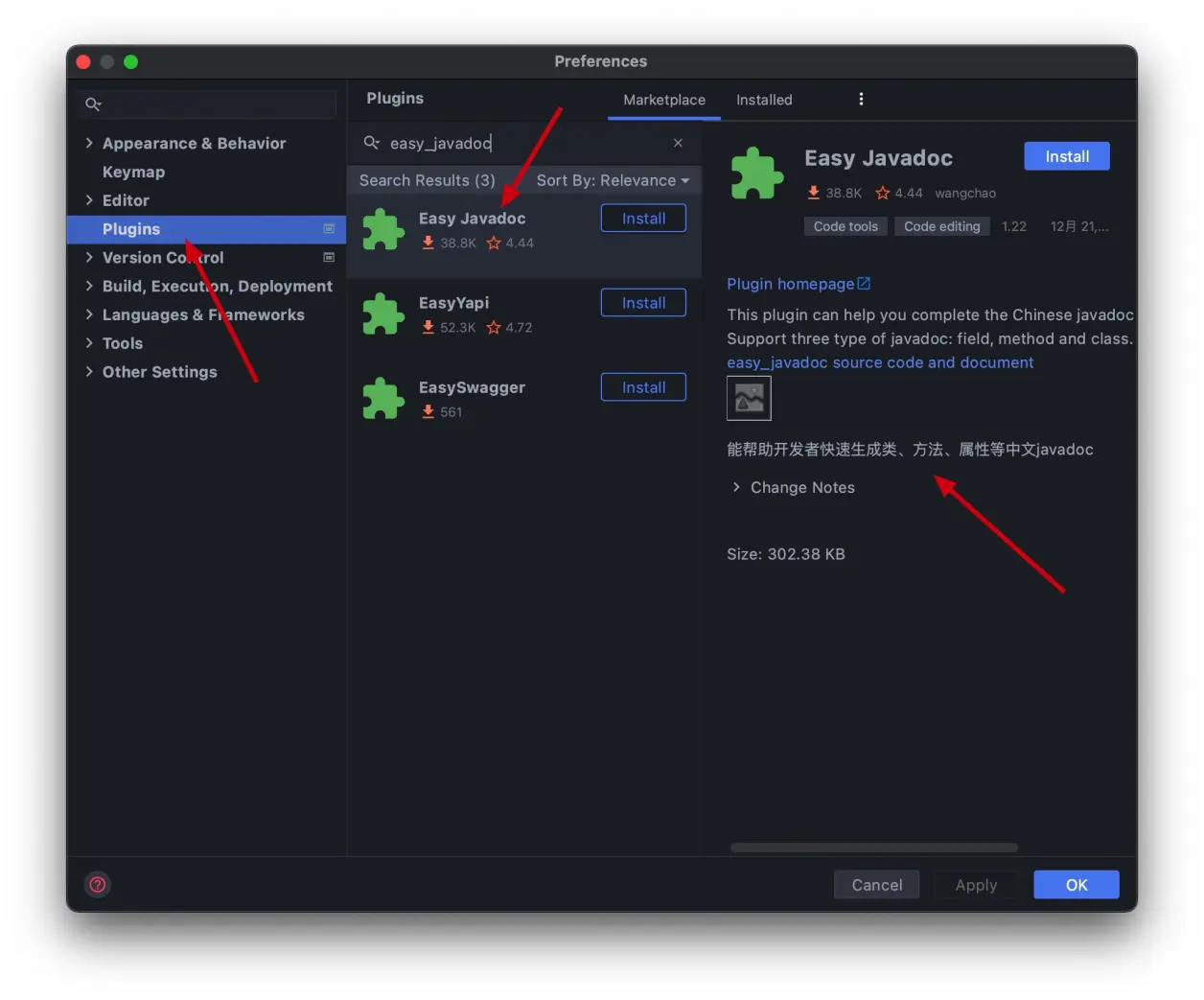
Task: Click the version 1.22 label
Action: [x=1014, y=226]
